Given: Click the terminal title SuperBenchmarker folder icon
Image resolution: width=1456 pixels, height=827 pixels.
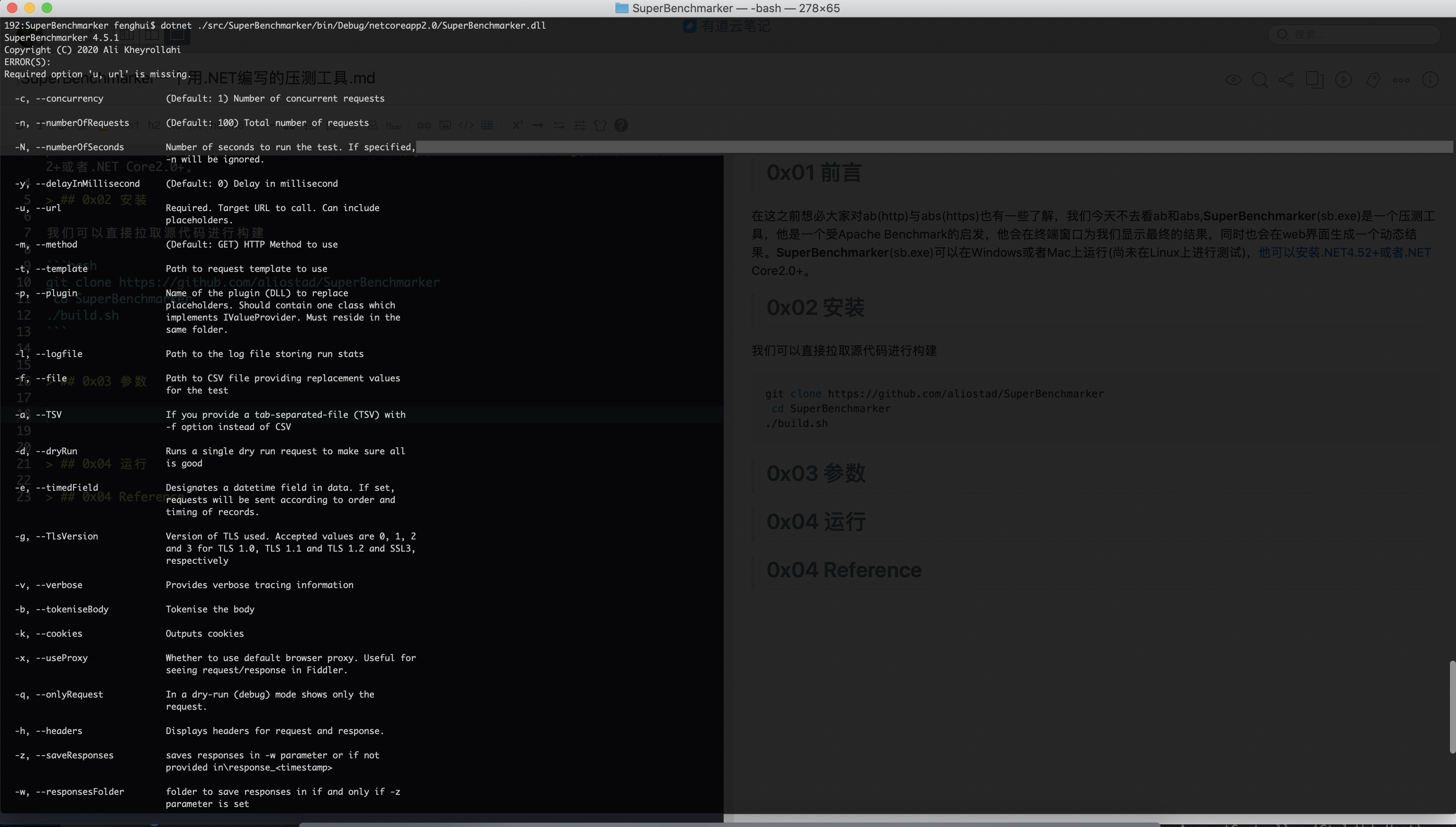Looking at the screenshot, I should tap(622, 8).
